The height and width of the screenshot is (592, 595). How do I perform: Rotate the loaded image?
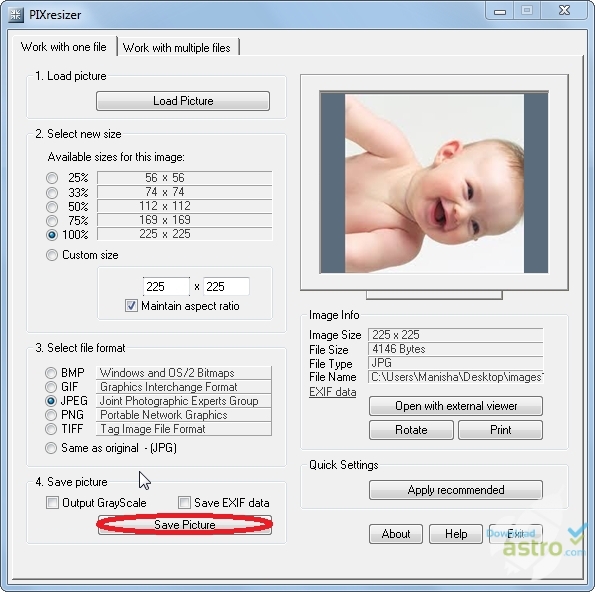coord(411,430)
